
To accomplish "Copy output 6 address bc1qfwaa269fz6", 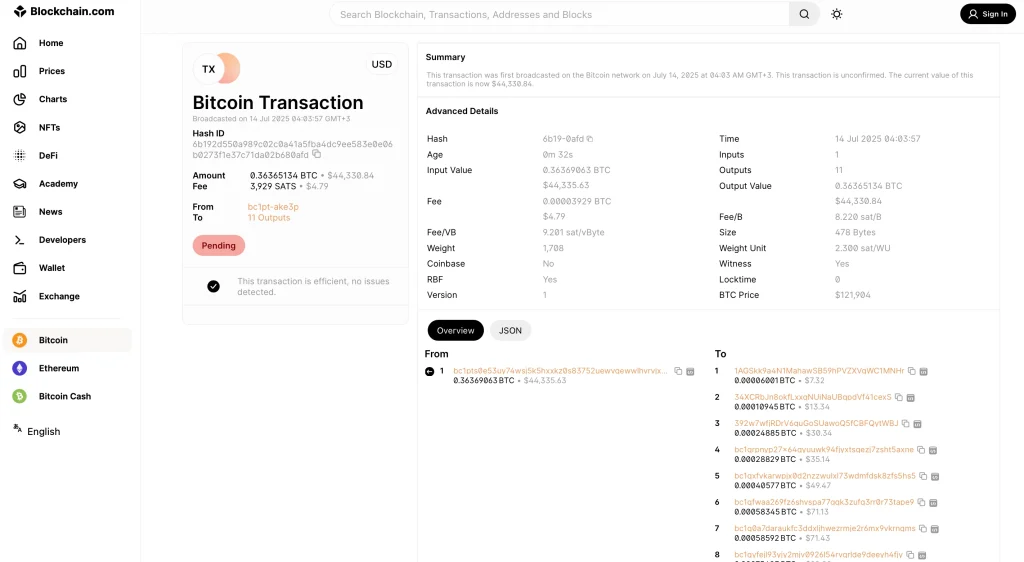I will 921,503.
